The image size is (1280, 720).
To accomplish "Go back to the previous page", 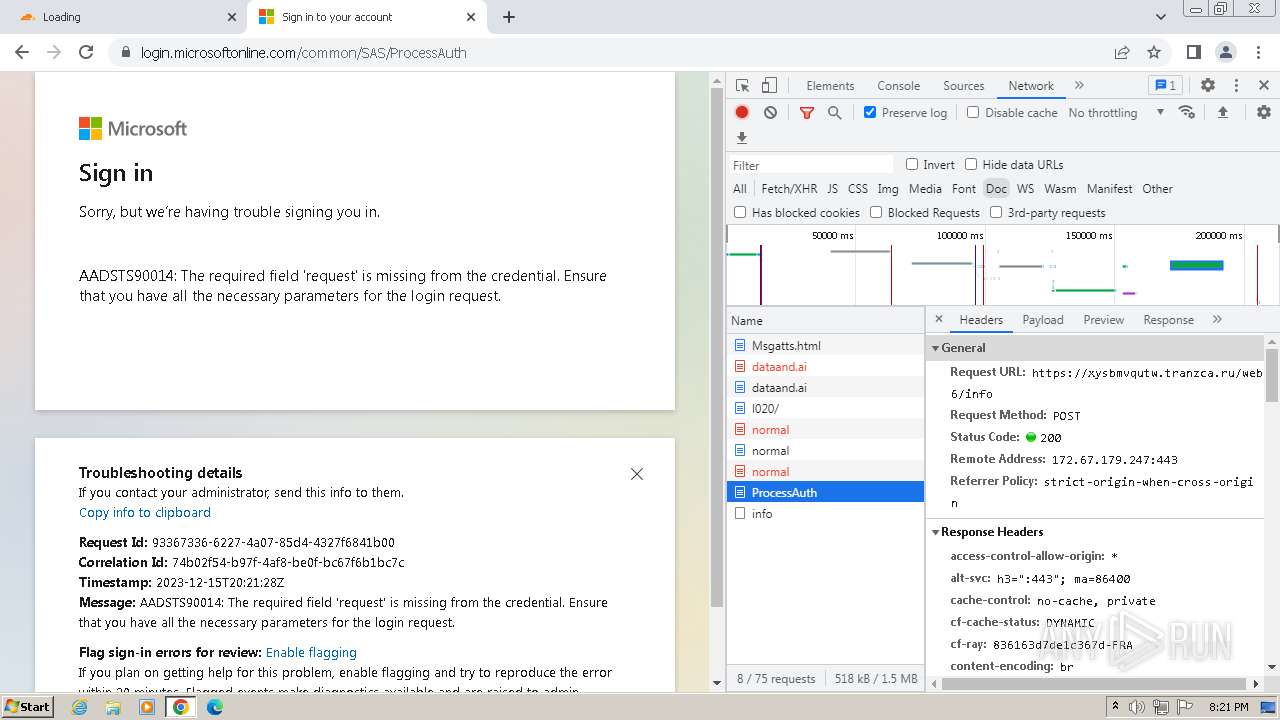I will 22,52.
